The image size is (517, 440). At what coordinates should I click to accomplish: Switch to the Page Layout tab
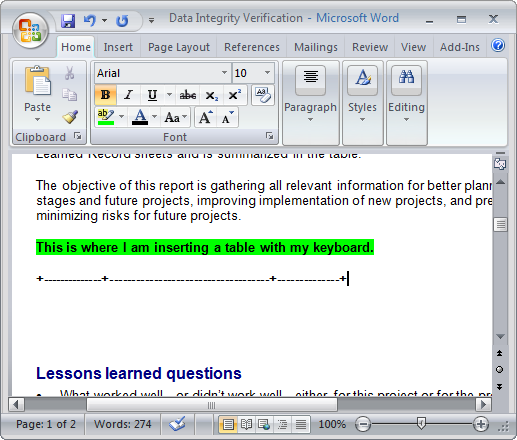click(x=179, y=47)
